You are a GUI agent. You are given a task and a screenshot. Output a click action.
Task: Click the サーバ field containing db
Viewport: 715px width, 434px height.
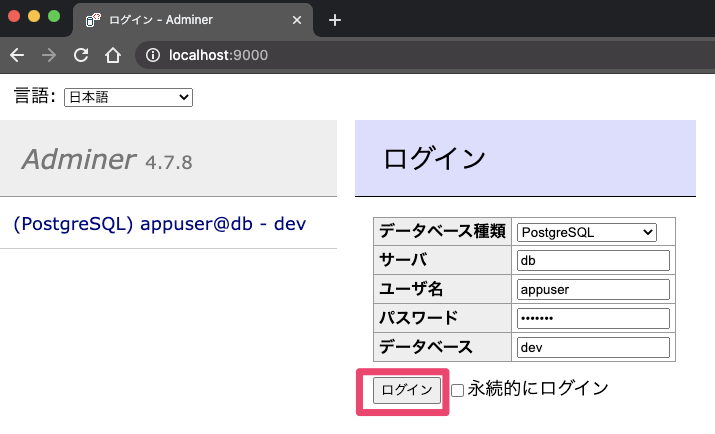point(593,261)
